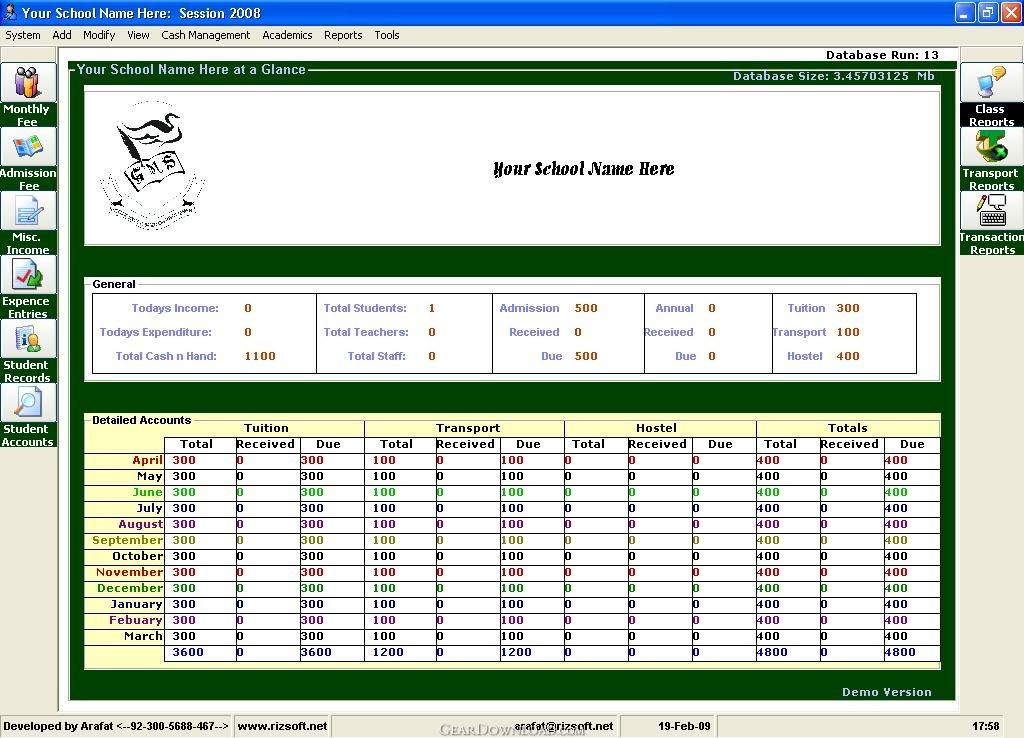
Task: Click the school crest logo image
Action: [152, 165]
